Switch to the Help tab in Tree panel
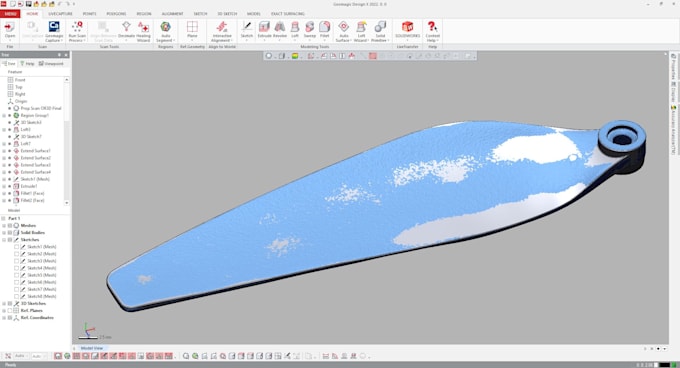 click(27, 64)
